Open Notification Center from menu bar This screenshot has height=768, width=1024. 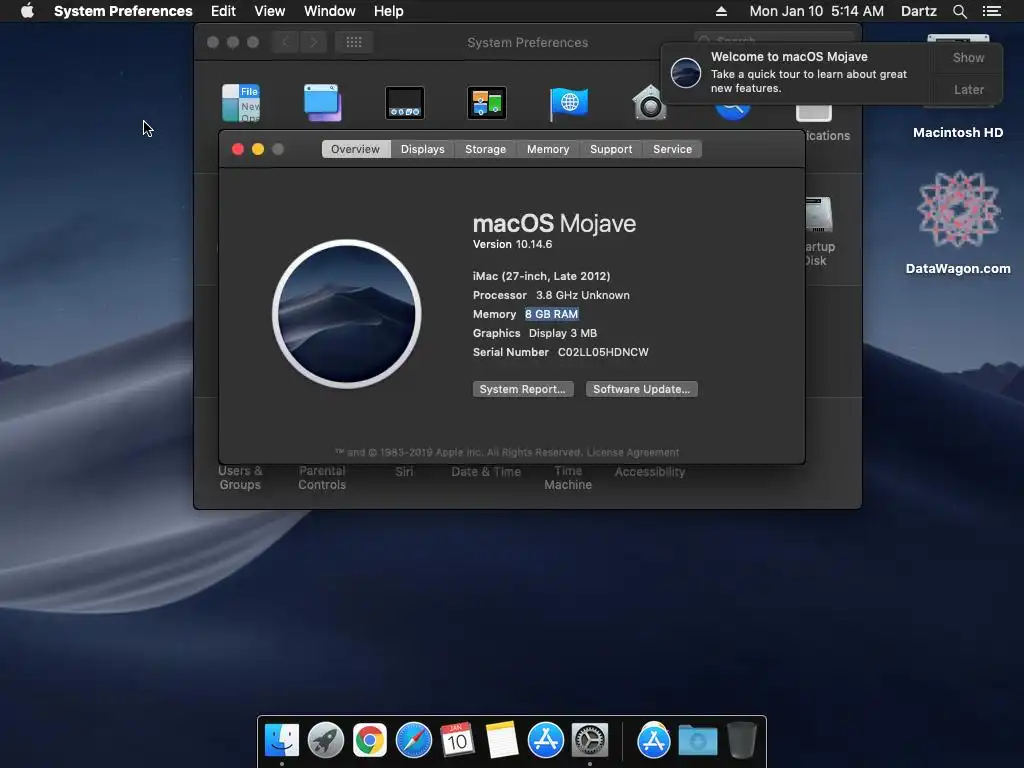coord(991,11)
